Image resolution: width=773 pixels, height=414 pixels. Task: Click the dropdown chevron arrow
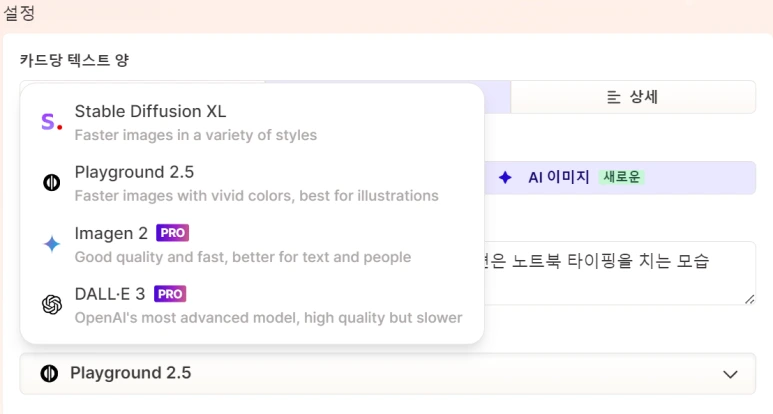(x=730, y=374)
